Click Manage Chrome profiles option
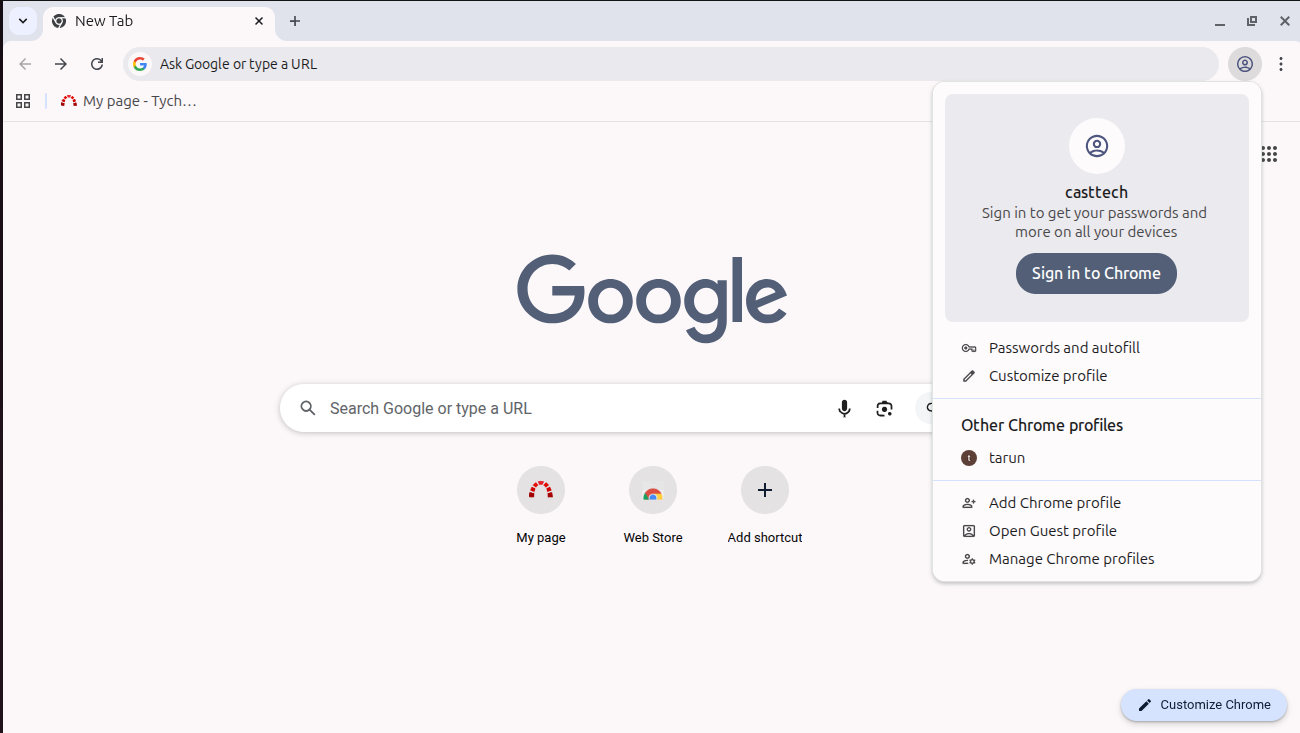Screen dimensions: 1300x733 (x=1071, y=559)
